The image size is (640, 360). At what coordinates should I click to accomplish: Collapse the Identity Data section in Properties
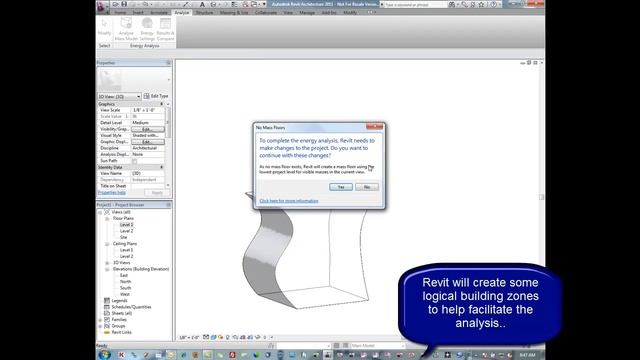[162, 167]
